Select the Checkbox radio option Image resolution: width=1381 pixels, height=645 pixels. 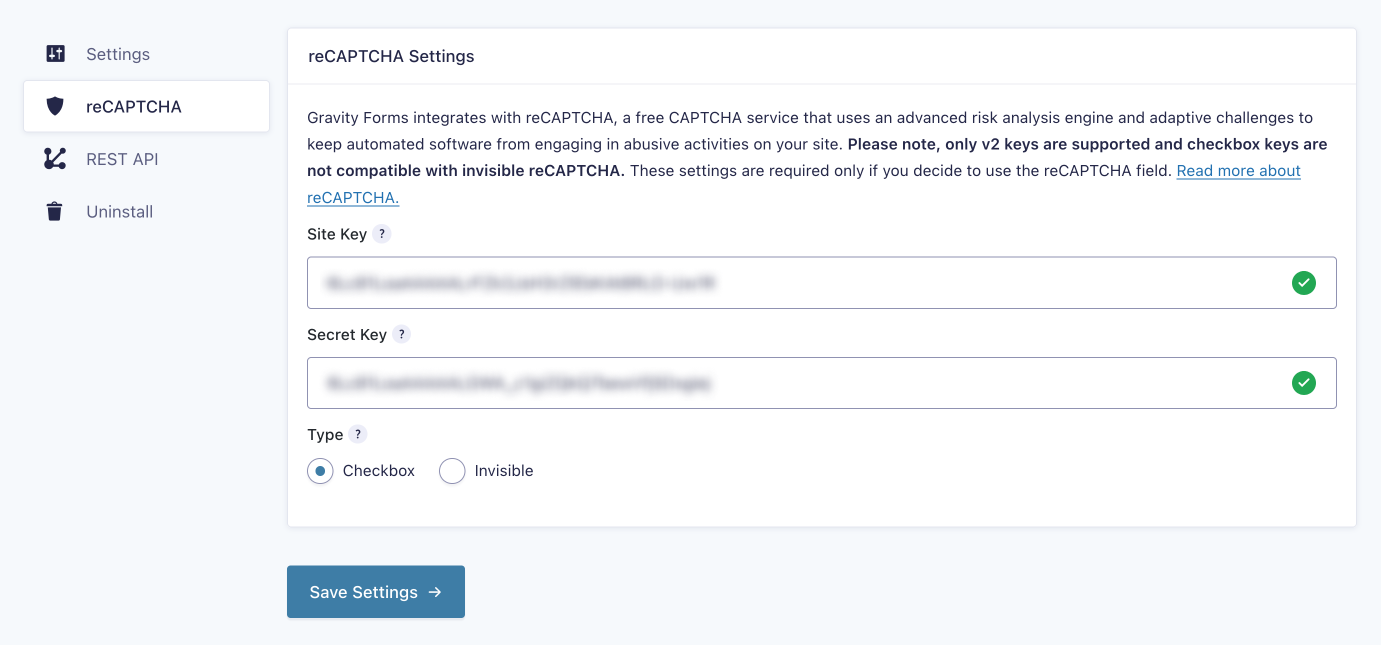pyautogui.click(x=320, y=471)
